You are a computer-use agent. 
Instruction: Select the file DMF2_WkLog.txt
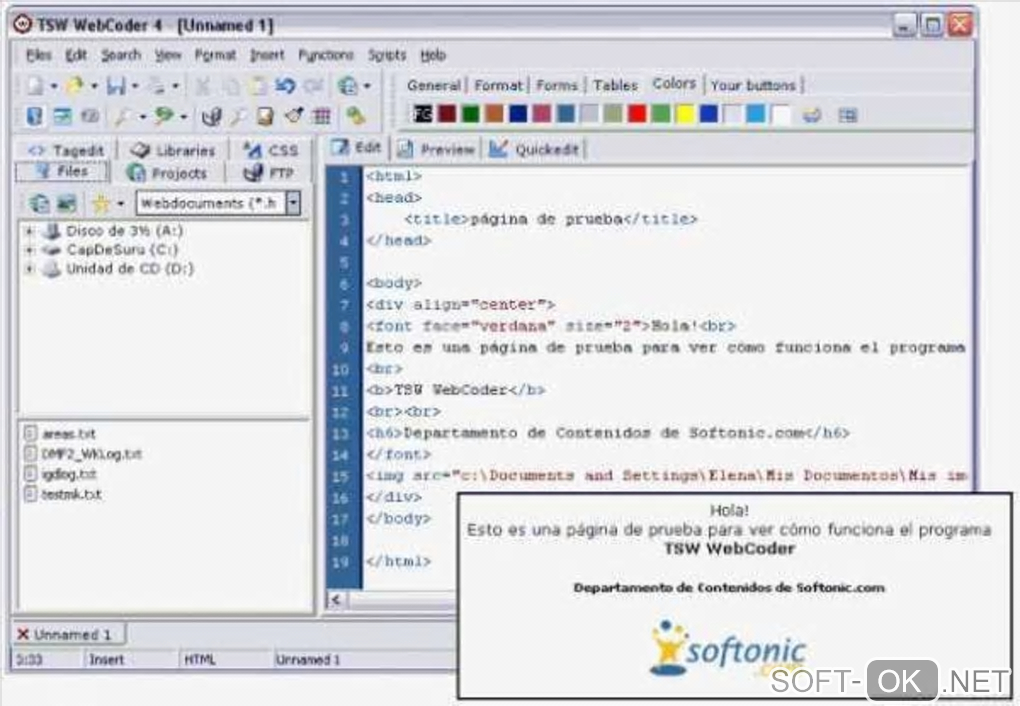(83, 454)
